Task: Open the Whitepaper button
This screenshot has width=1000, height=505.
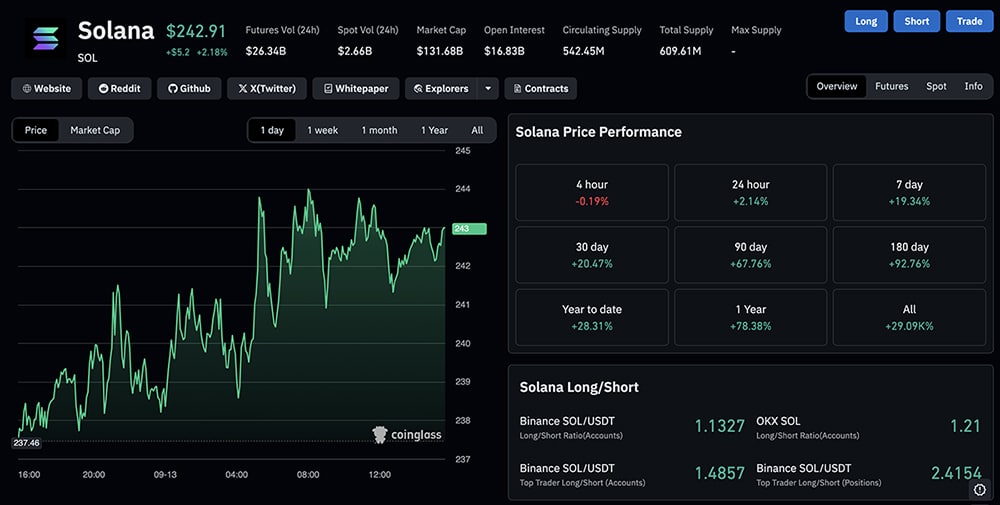Action: 356,89
